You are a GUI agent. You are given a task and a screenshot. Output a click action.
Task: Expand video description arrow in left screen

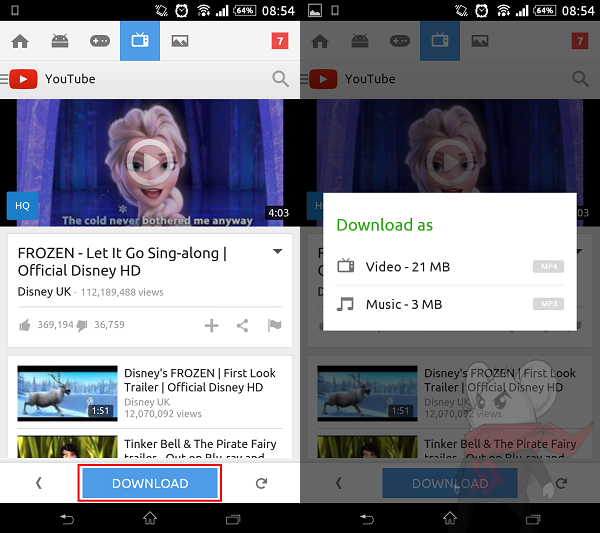tap(277, 252)
